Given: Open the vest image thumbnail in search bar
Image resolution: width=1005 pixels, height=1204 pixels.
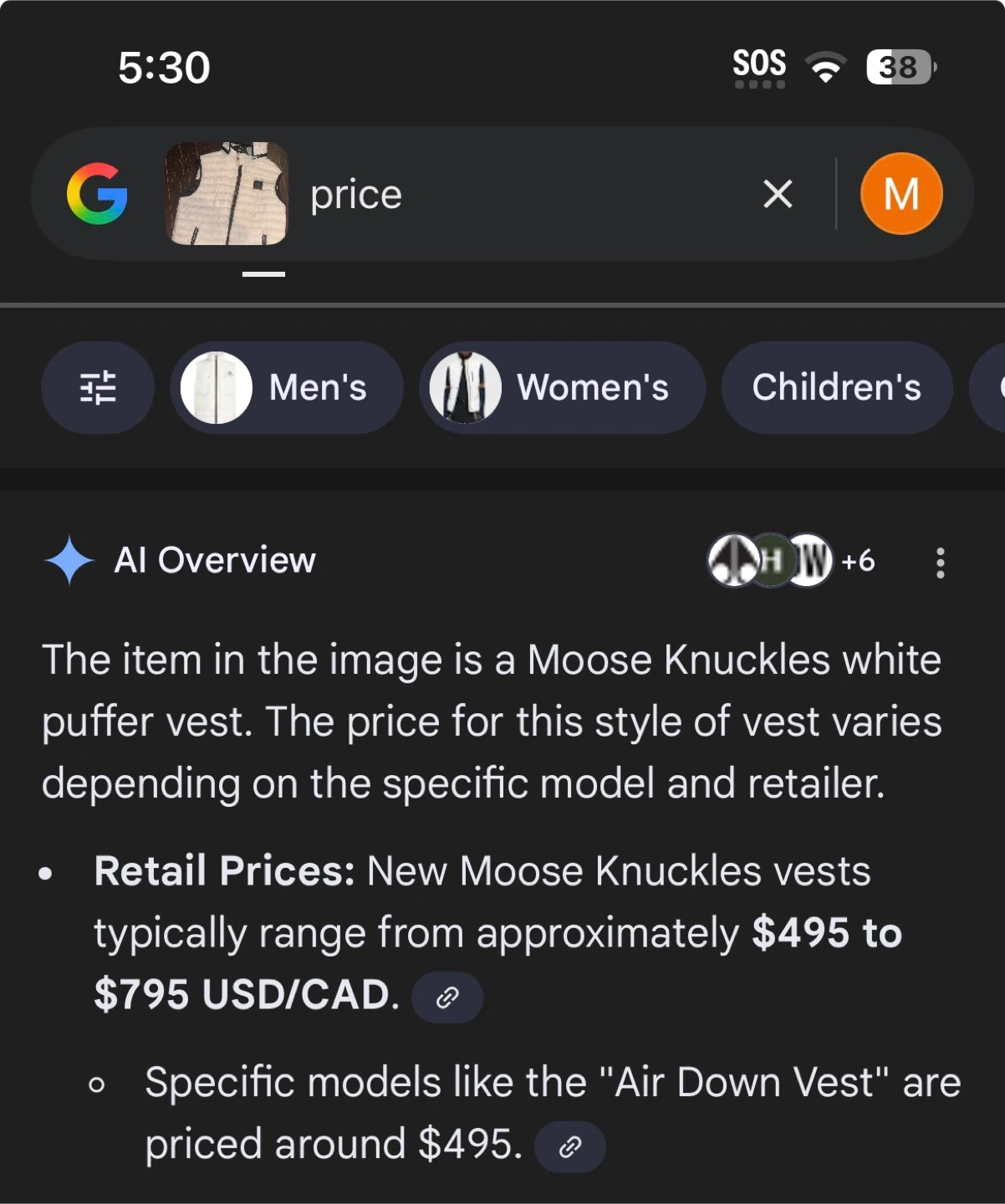Looking at the screenshot, I should coord(227,194).
